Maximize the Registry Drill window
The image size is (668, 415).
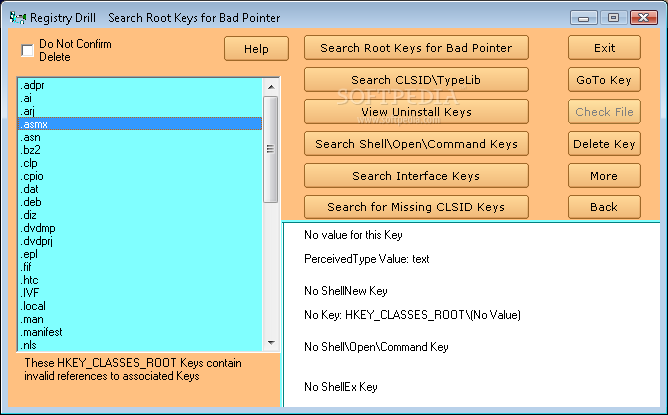[613, 17]
